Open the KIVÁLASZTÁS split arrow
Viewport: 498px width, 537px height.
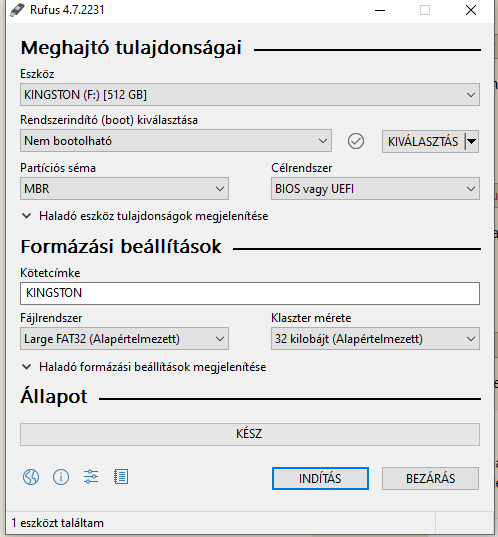pyautogui.click(x=472, y=141)
